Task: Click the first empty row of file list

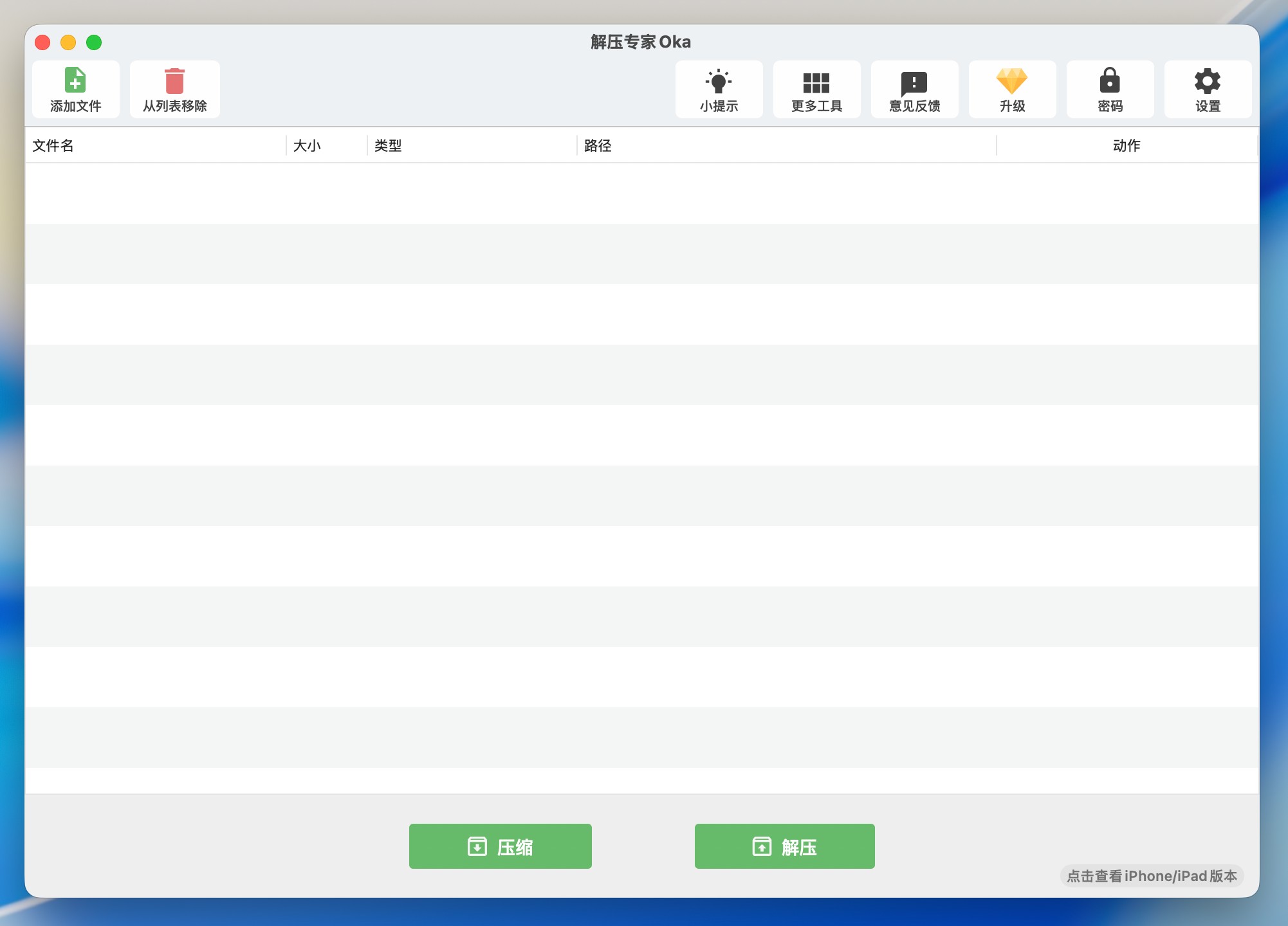Action: pos(641,194)
